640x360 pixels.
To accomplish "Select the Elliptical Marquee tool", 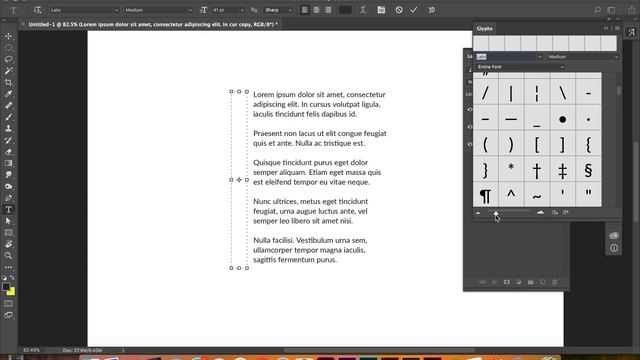I will (8, 48).
